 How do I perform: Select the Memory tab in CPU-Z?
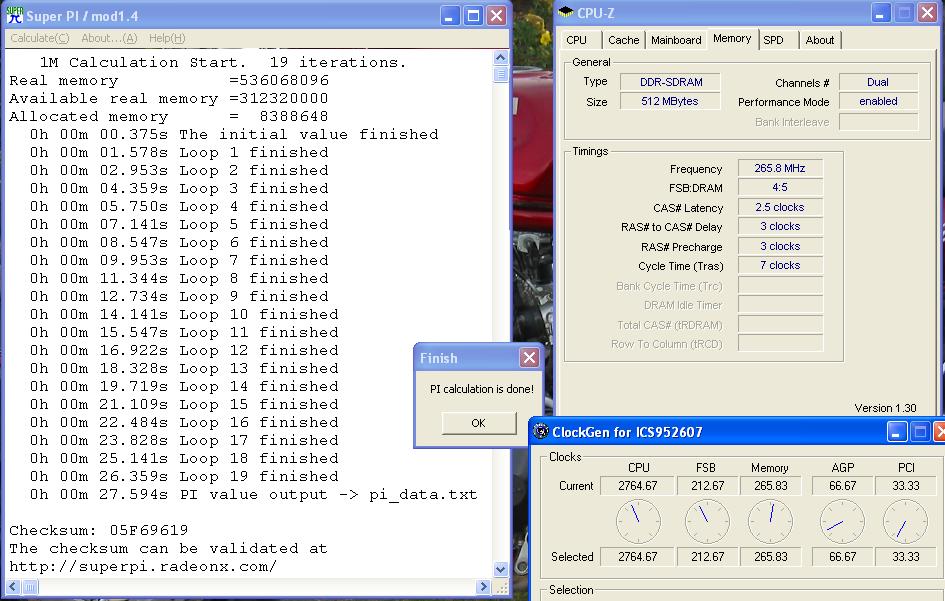pos(732,39)
